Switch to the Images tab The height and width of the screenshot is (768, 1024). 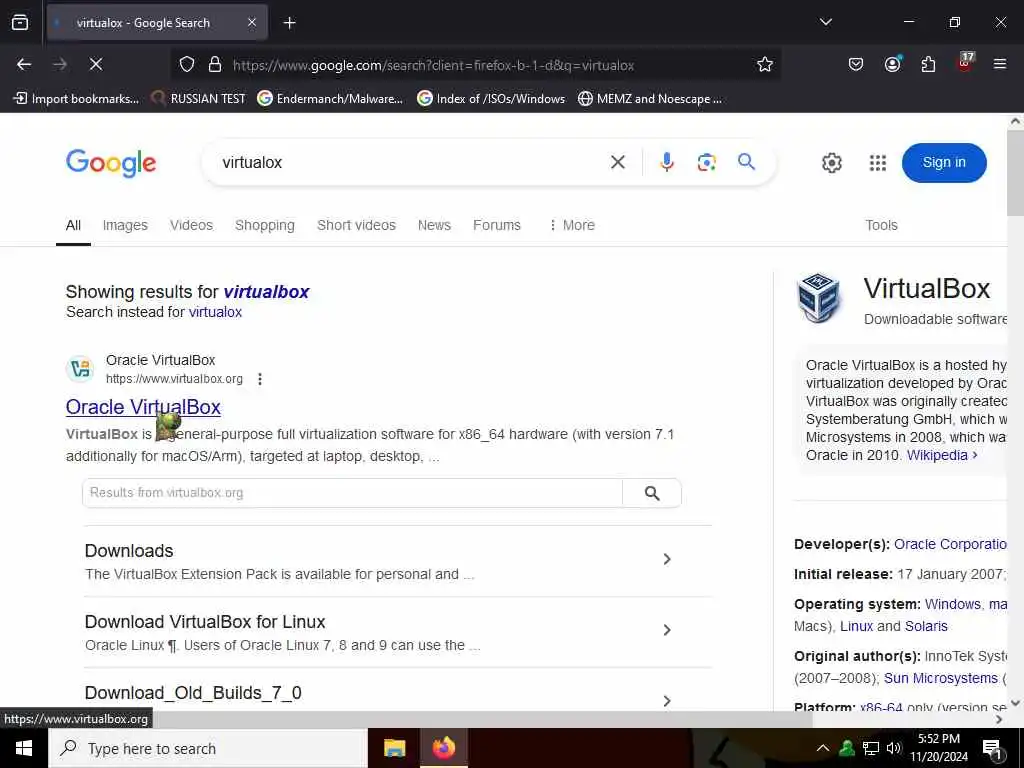click(x=125, y=225)
